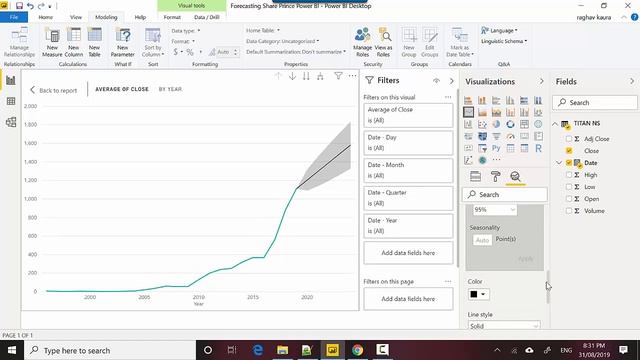Open the Format ribbon tab
The height and width of the screenshot is (360, 640).
172,17
